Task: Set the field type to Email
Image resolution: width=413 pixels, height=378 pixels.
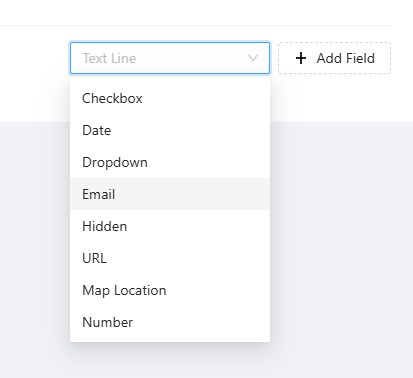Action: pos(170,194)
